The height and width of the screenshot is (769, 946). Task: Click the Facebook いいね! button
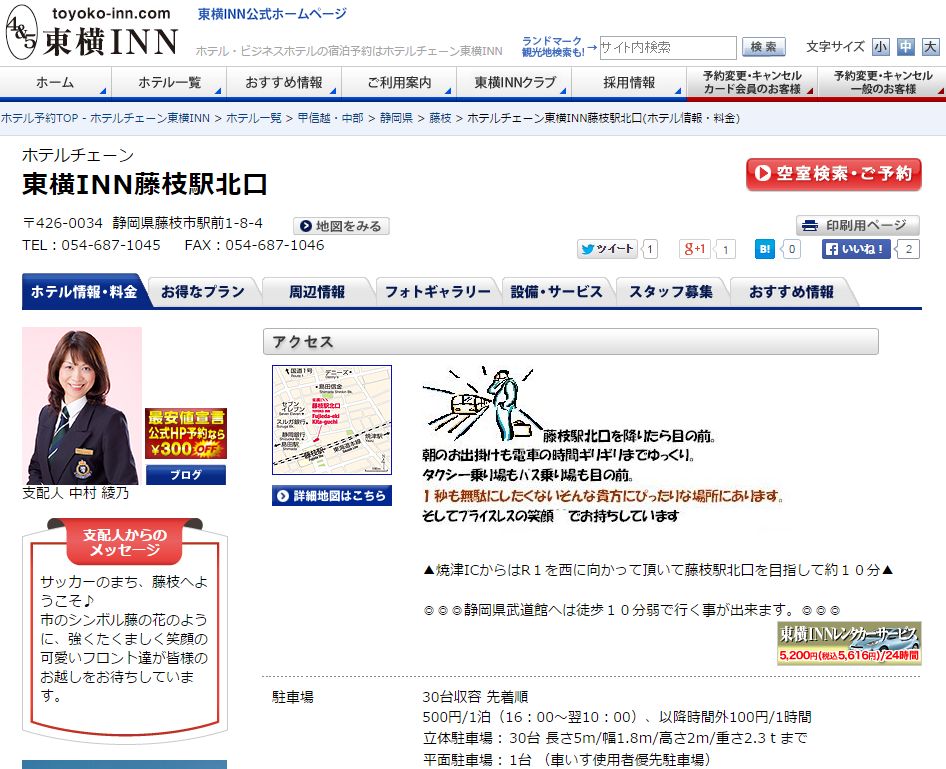coord(856,249)
